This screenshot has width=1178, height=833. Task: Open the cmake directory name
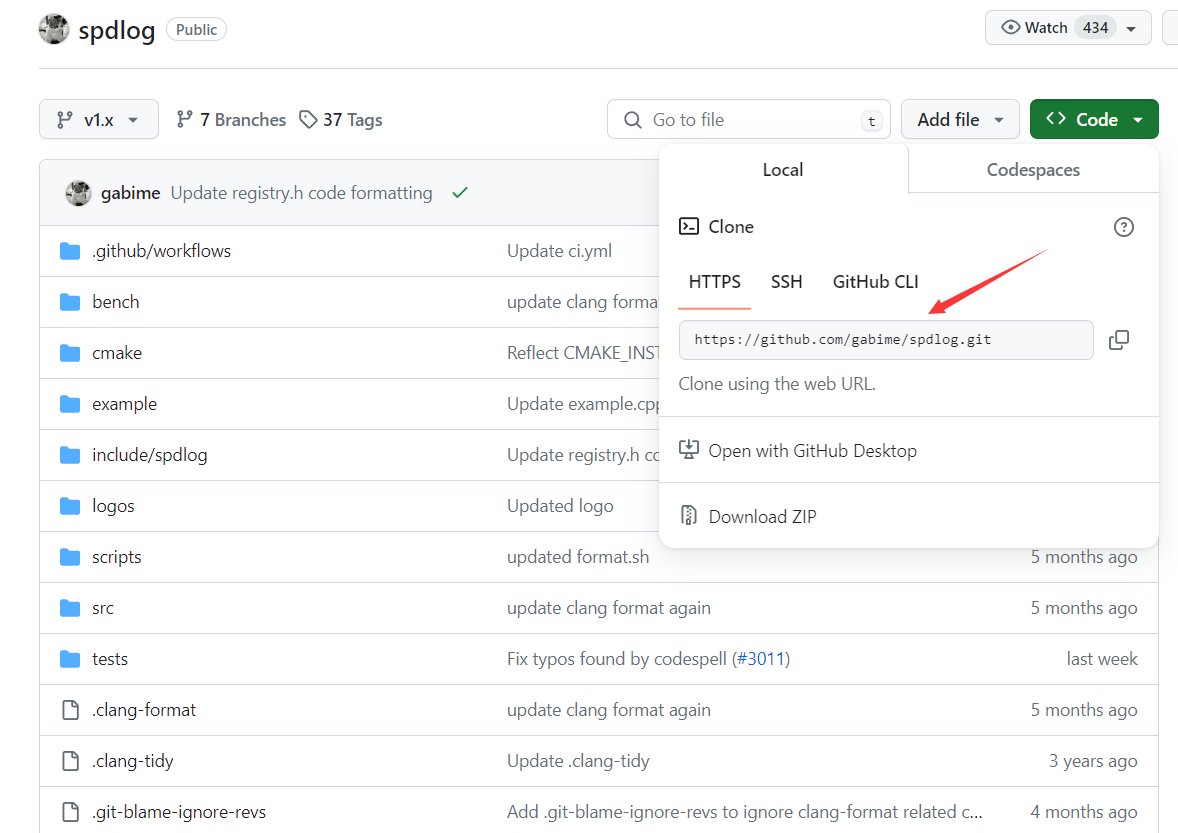(117, 353)
